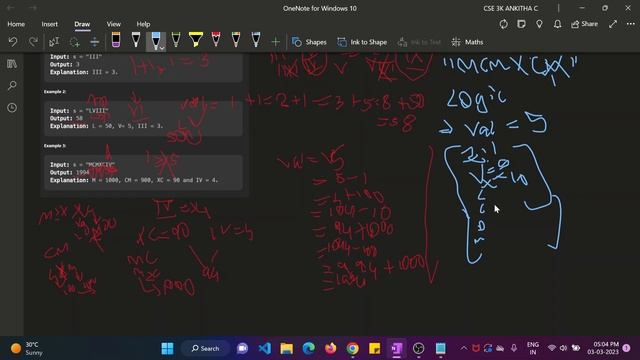The width and height of the screenshot is (640, 360).
Task: Select the Objects or Type Text tool
Action: point(54,42)
